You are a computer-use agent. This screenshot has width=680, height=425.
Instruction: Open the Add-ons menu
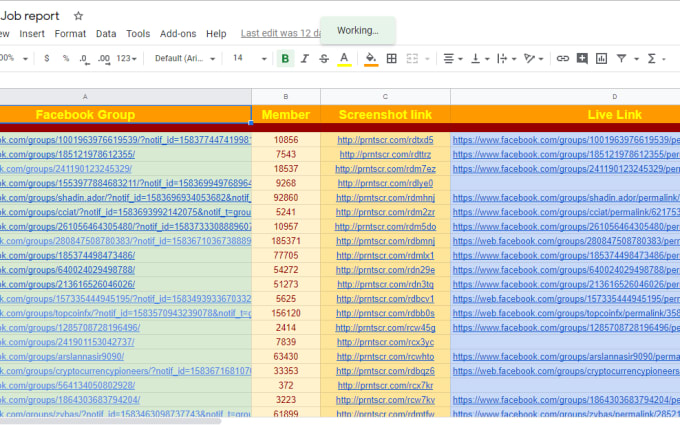pyautogui.click(x=178, y=33)
